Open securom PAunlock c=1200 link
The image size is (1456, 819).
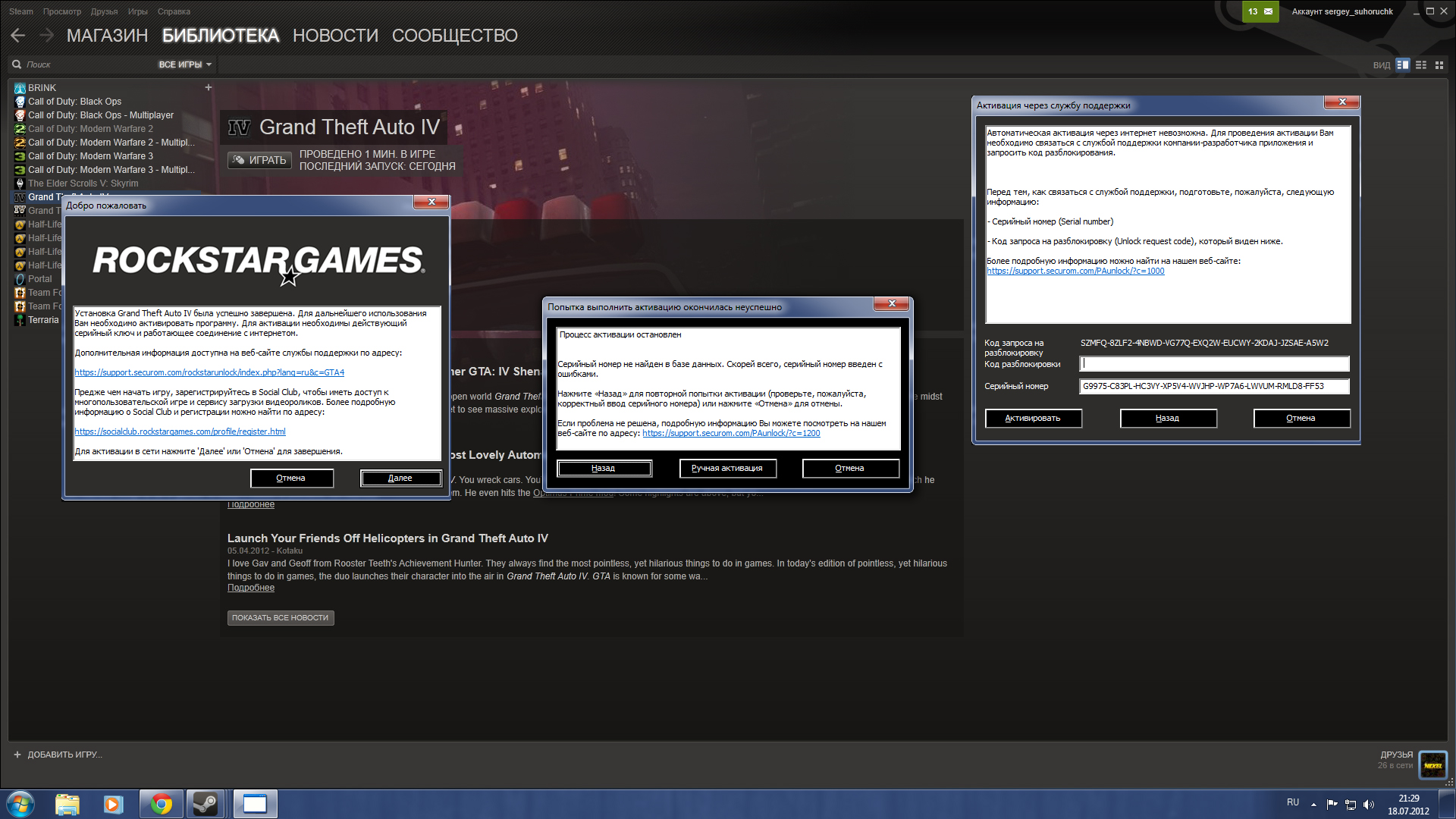click(731, 434)
